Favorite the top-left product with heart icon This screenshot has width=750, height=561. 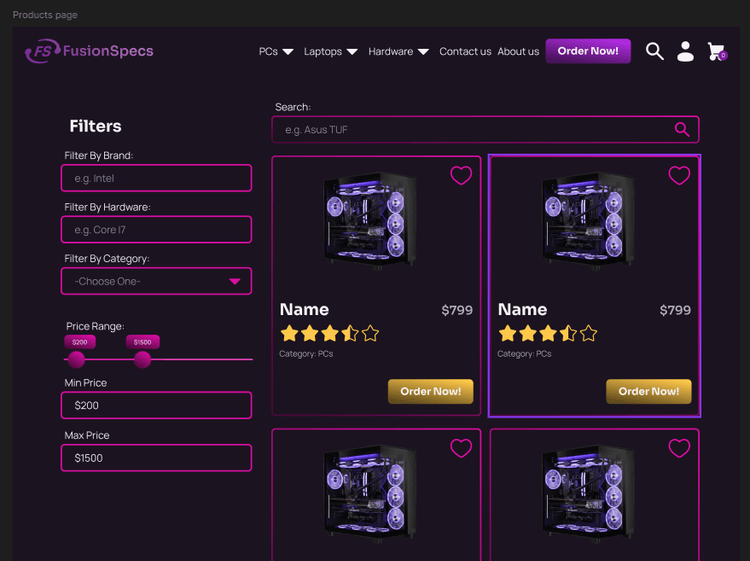tap(461, 175)
